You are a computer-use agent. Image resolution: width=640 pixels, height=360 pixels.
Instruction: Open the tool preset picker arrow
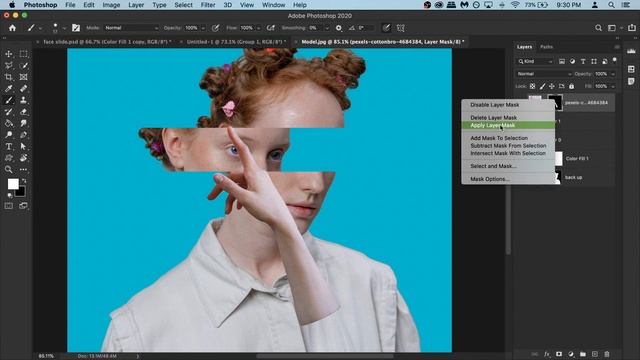tap(40, 28)
